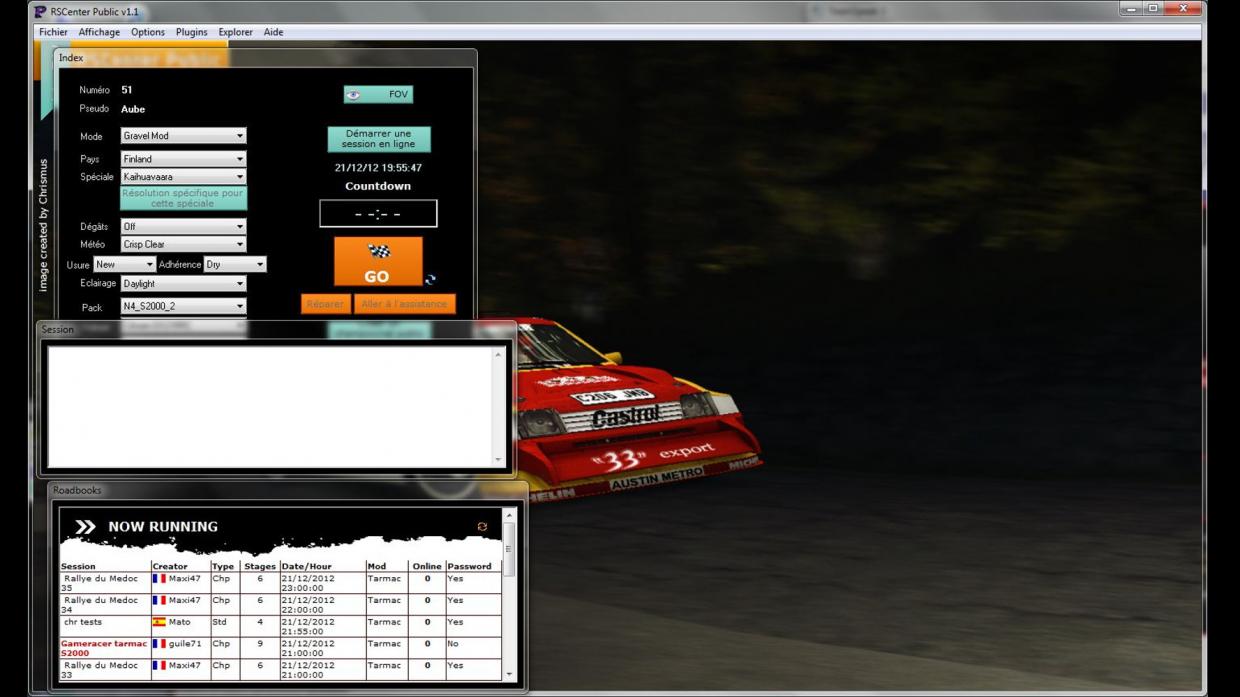The width and height of the screenshot is (1240, 697).
Task: Open the Mode dropdown showing Gravel Mod
Action: click(x=183, y=136)
